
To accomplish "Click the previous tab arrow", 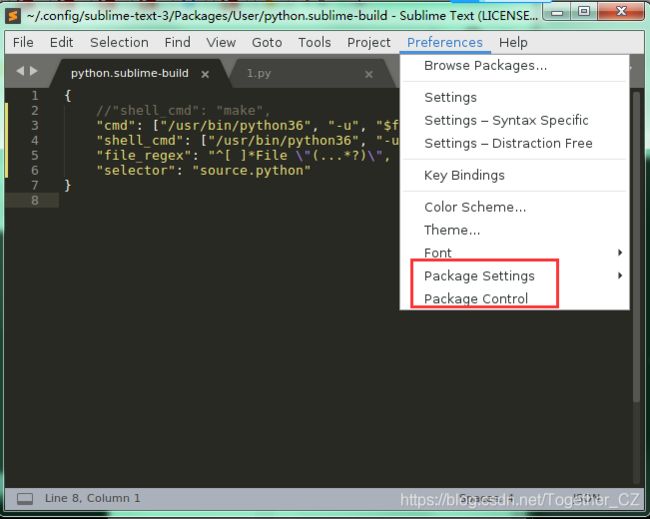I will click(x=19, y=71).
